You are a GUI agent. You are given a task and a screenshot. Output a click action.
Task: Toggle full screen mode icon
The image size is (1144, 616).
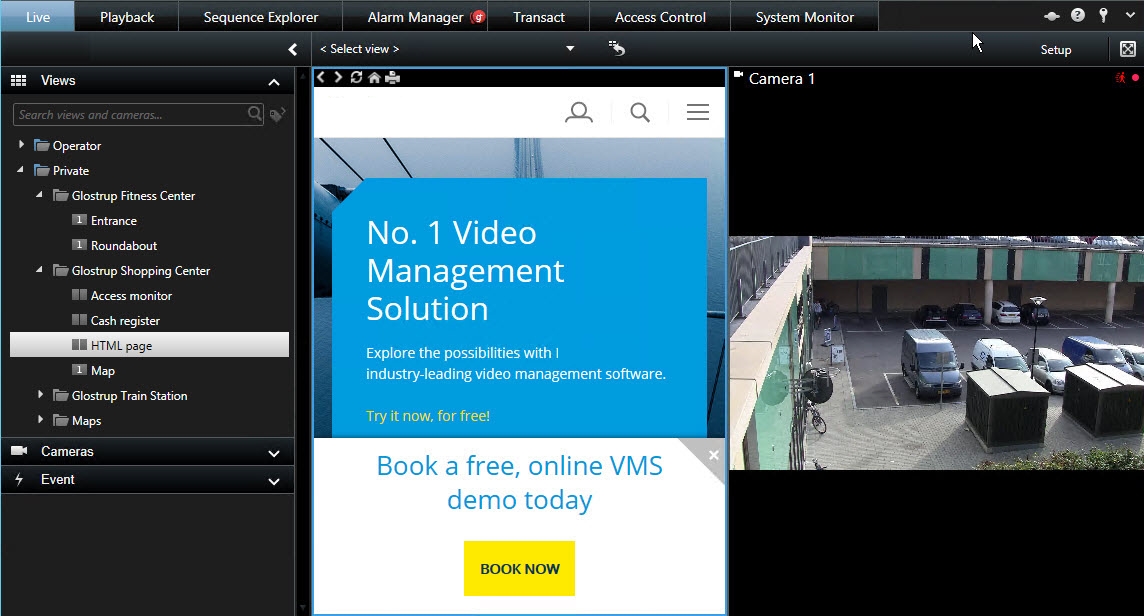[x=1127, y=49]
